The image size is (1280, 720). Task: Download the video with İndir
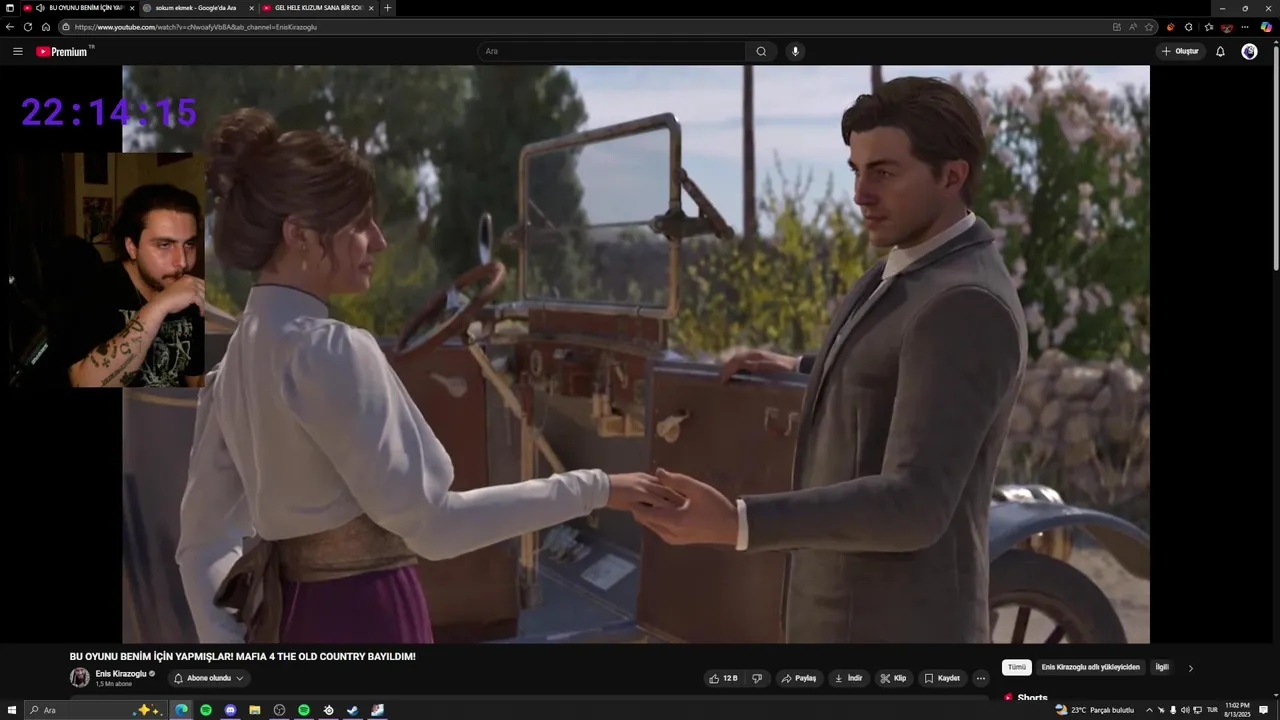tap(848, 678)
